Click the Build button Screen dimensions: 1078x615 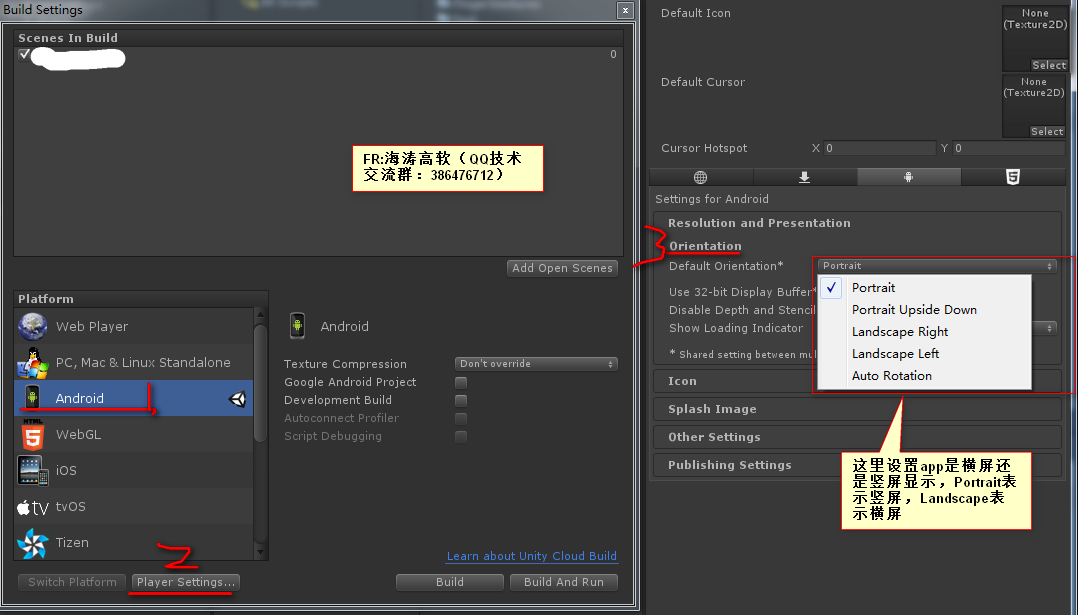click(x=450, y=582)
